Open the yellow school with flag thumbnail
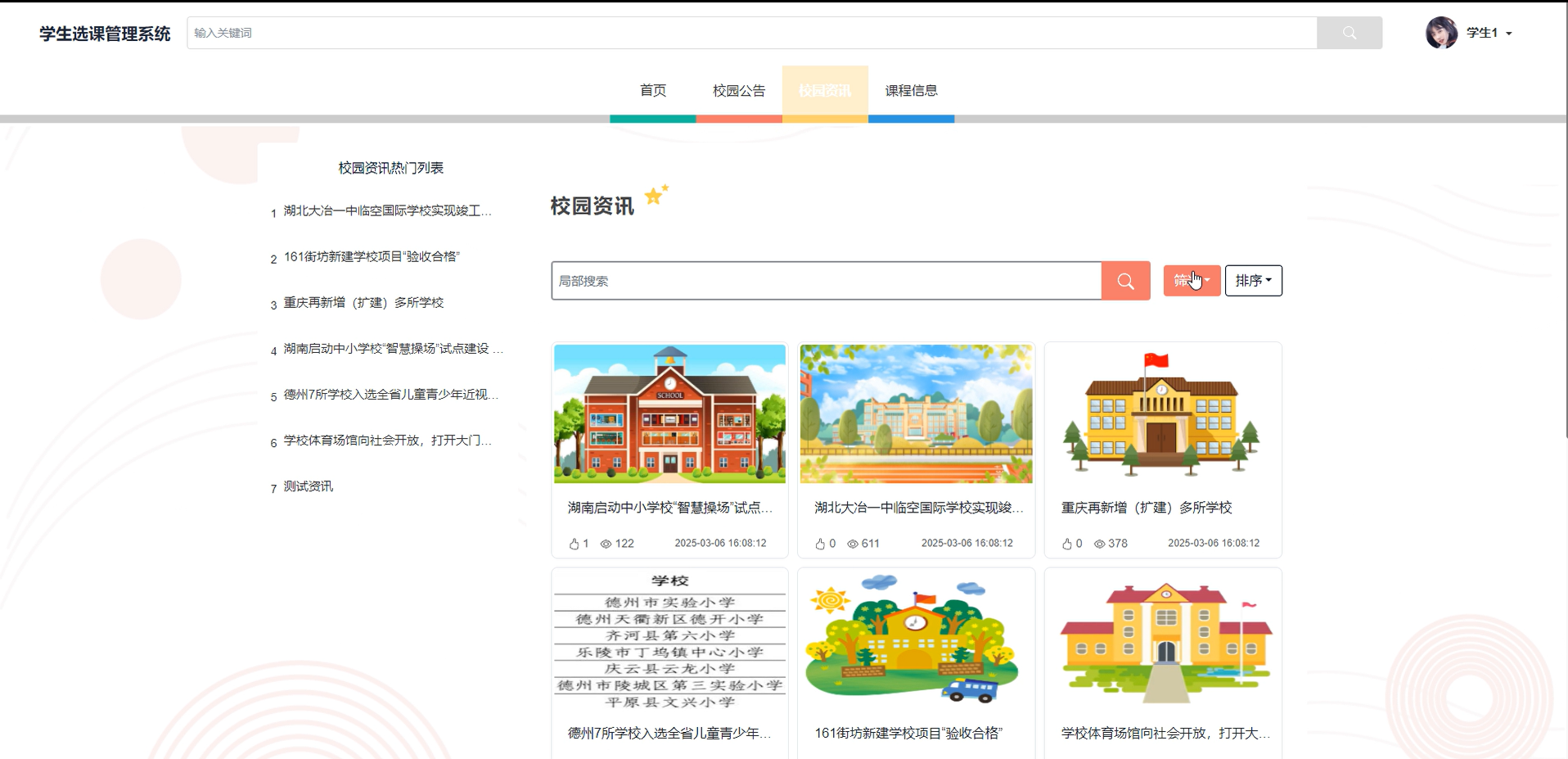The image size is (1568, 759). (x=1163, y=413)
